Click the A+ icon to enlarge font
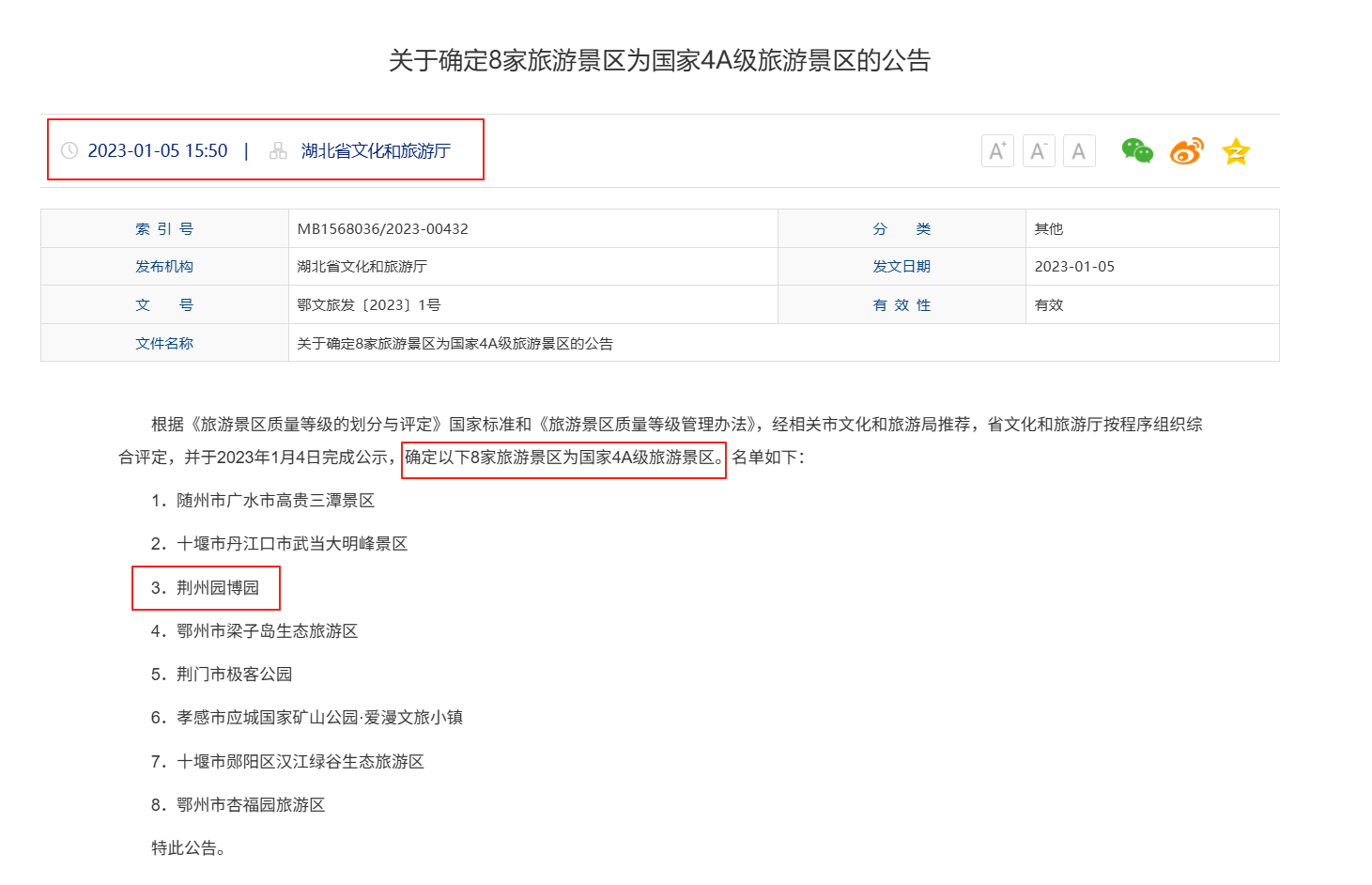The width and height of the screenshot is (1372, 885). pyautogui.click(x=997, y=150)
